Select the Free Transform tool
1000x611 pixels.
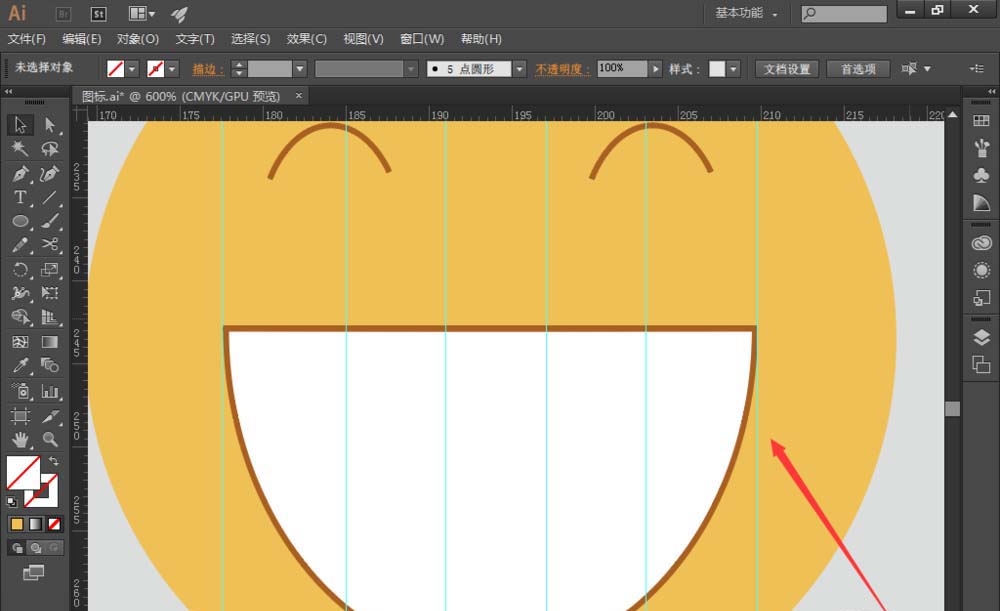(50, 293)
